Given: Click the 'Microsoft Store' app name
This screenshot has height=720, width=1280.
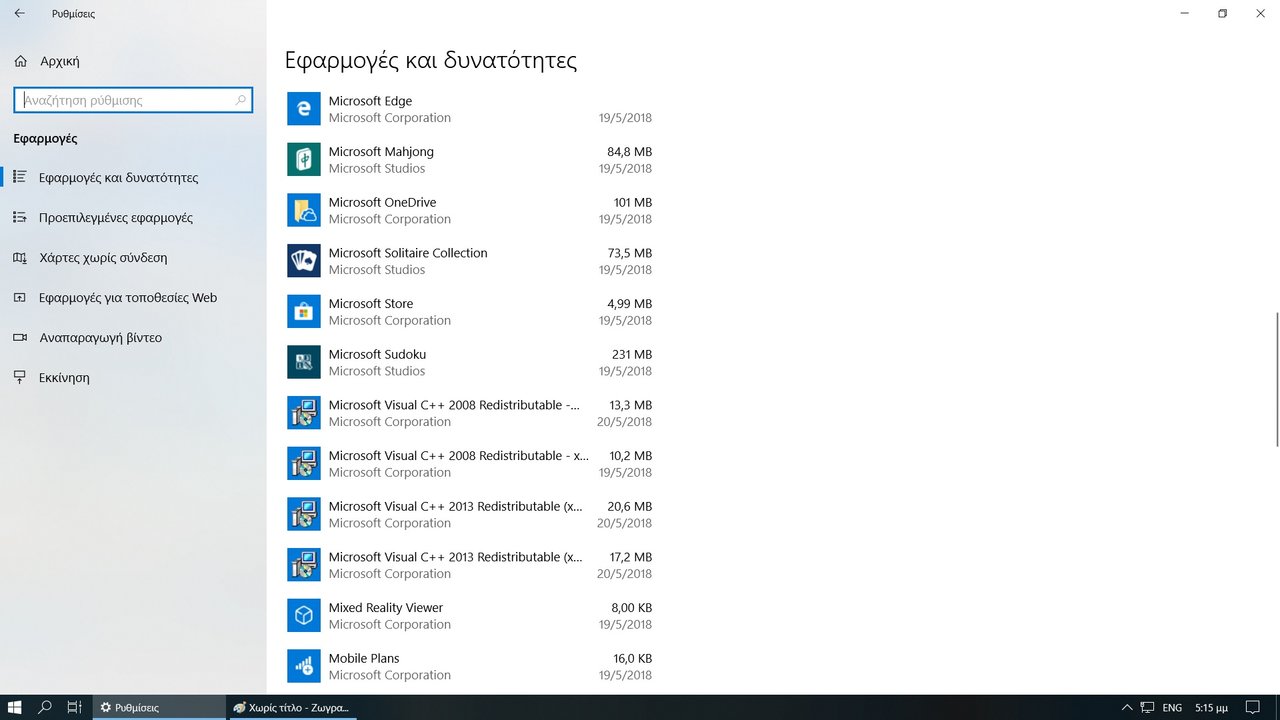Looking at the screenshot, I should click(x=371, y=304).
